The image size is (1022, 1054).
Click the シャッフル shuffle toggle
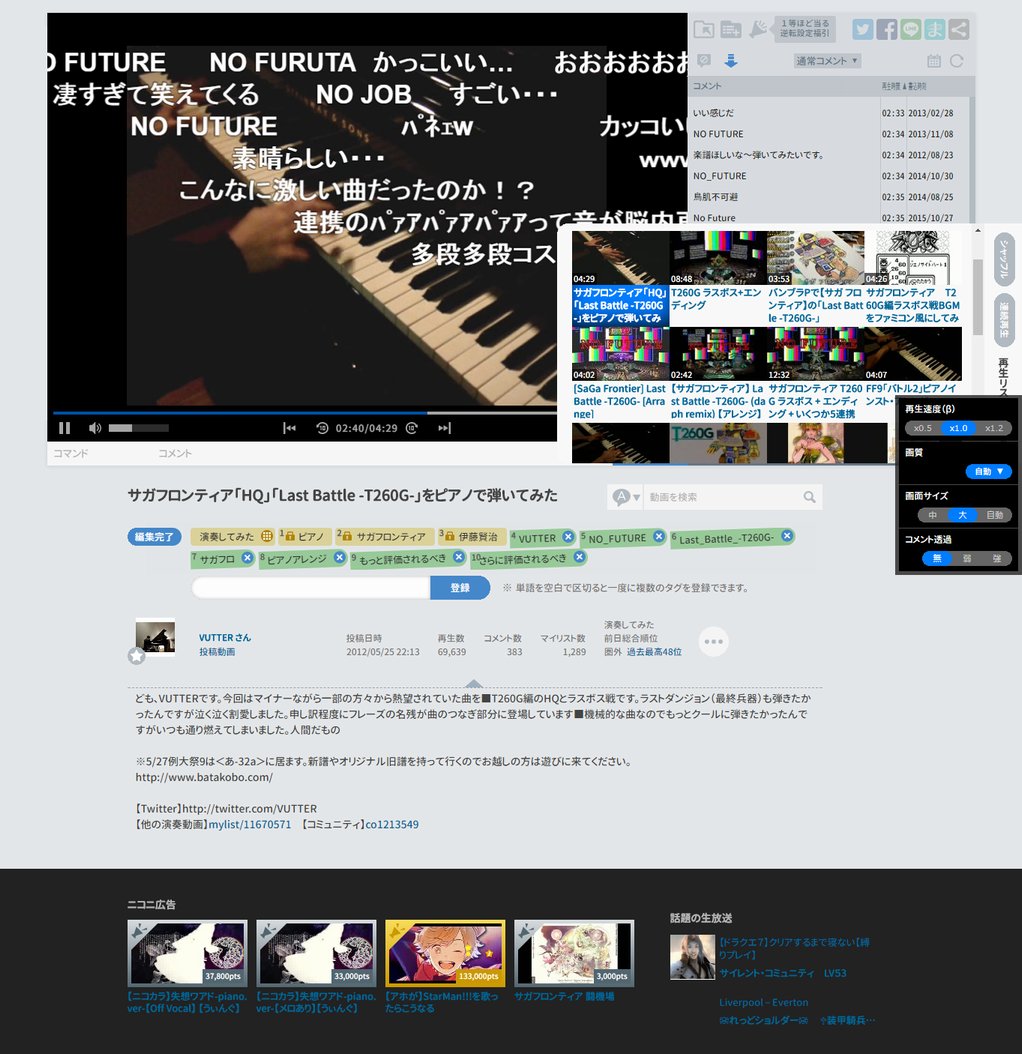coord(1004,258)
